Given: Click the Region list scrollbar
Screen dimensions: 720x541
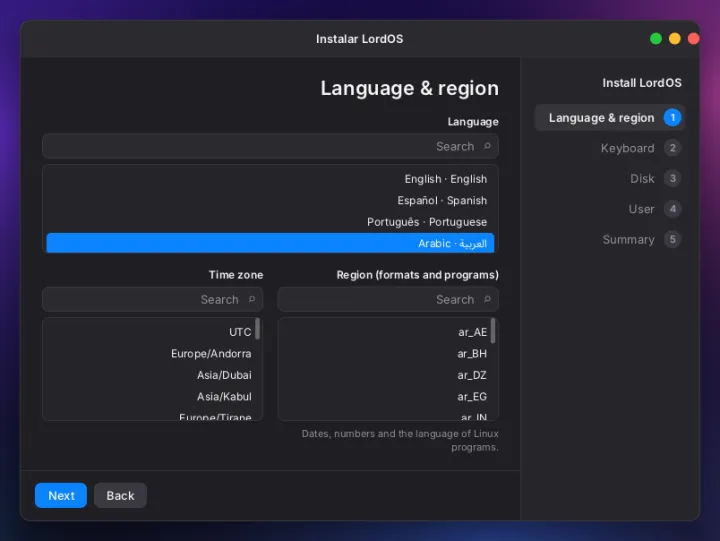Looking at the screenshot, I should pos(493,331).
